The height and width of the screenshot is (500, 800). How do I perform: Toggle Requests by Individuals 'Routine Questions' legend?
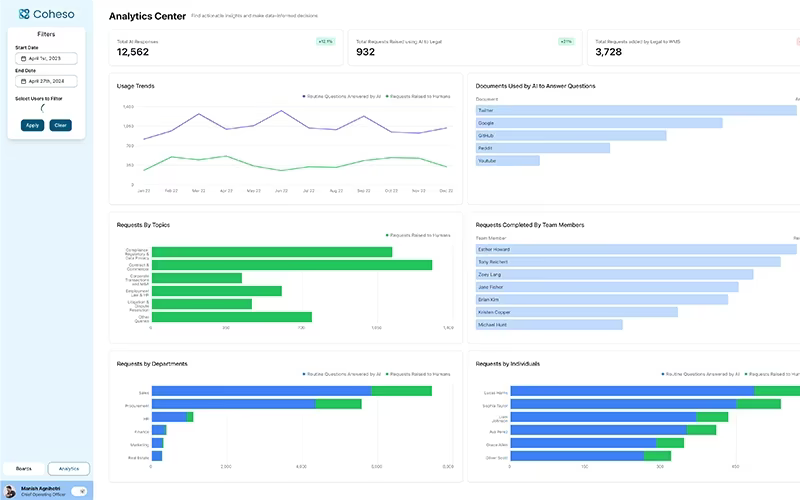pos(701,374)
